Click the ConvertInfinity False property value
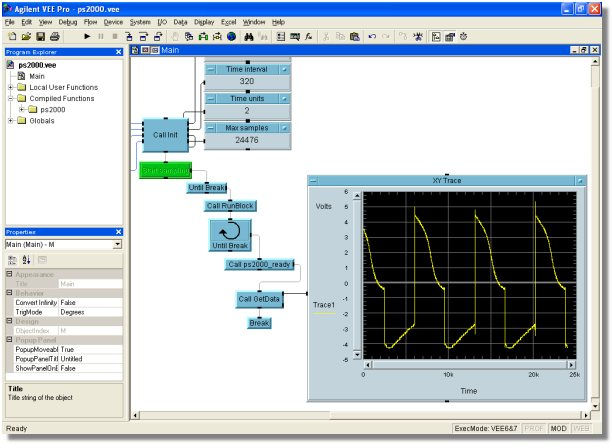This screenshot has height=448, width=612. (90, 302)
